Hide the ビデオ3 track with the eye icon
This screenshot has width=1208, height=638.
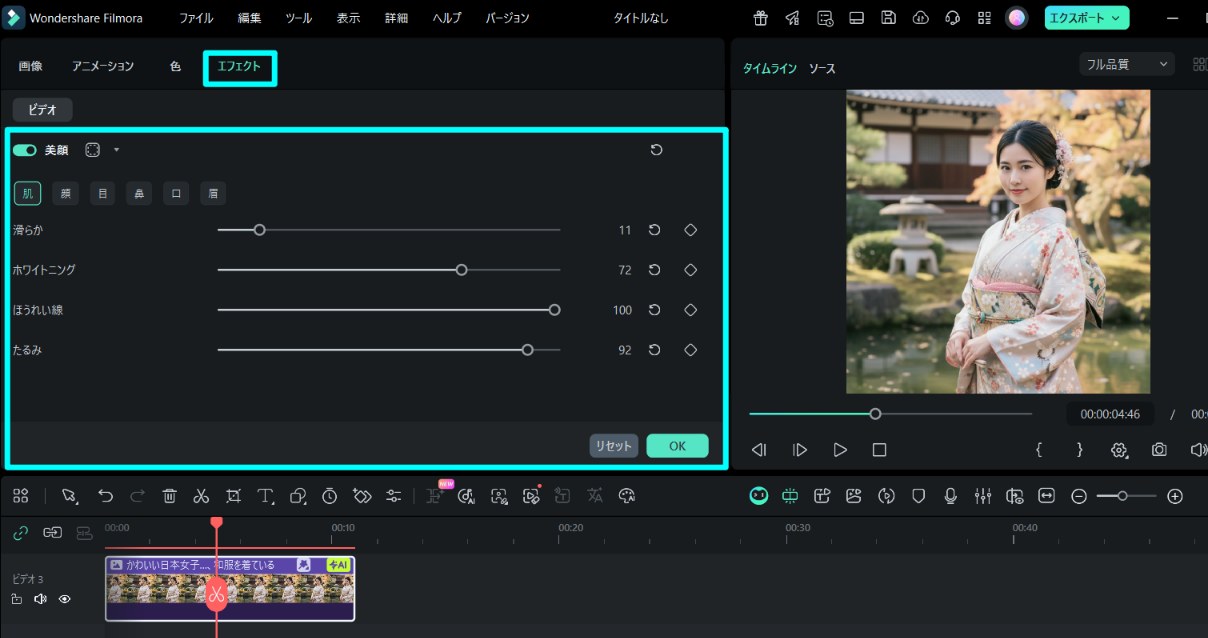pyautogui.click(x=65, y=598)
